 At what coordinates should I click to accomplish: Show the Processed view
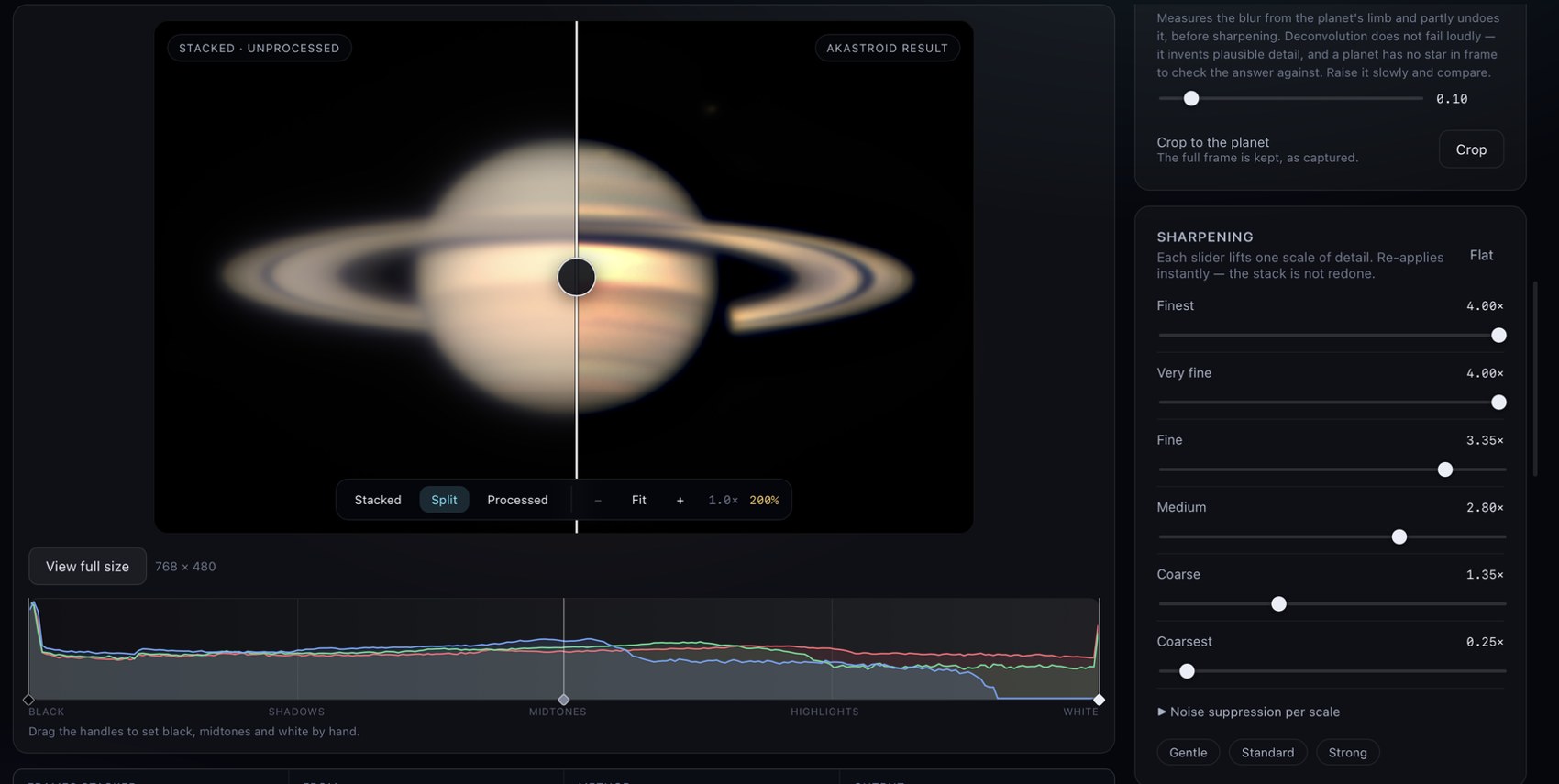point(517,500)
